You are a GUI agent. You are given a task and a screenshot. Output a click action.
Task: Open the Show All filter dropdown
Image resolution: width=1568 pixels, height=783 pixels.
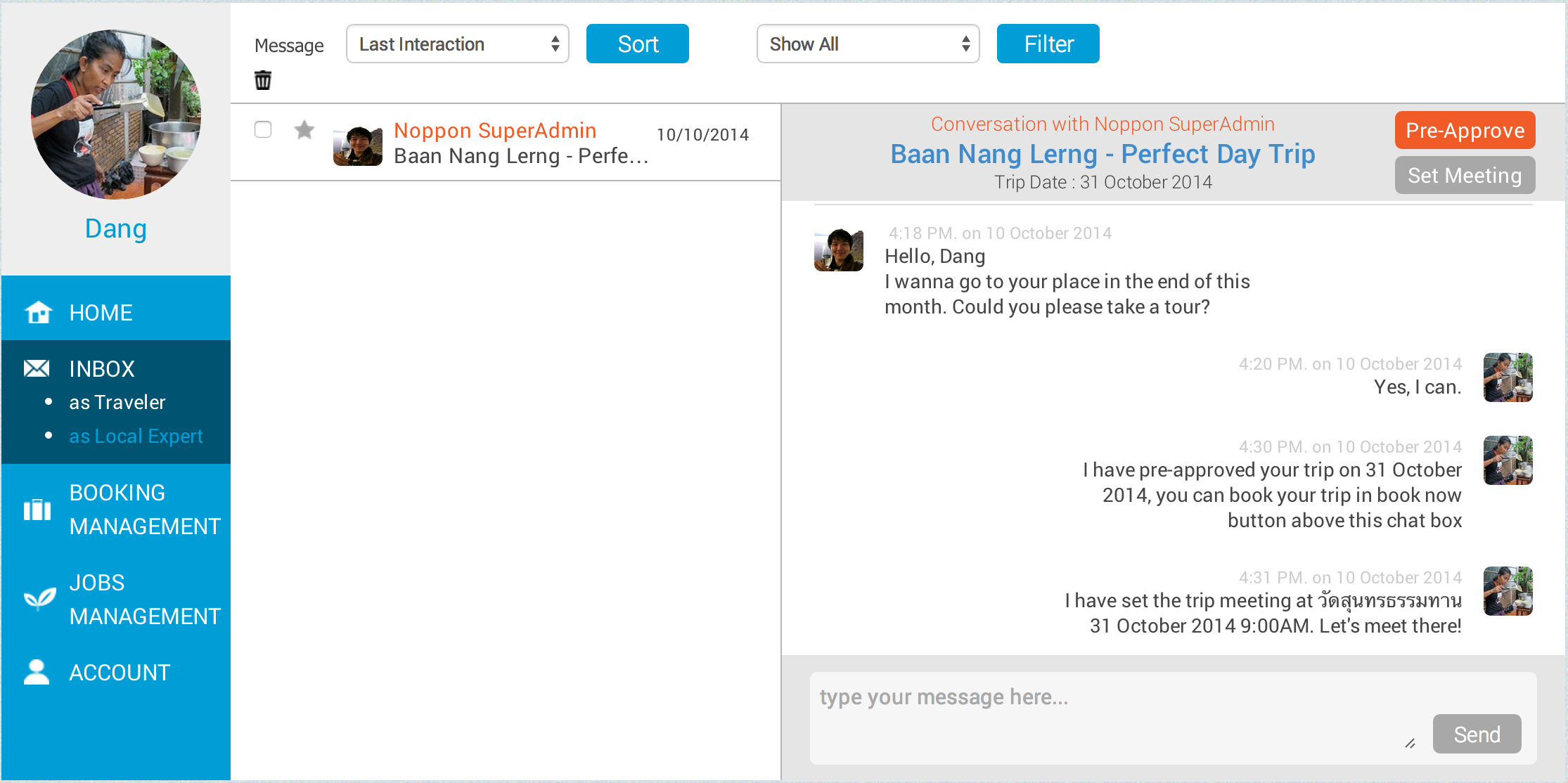pos(868,44)
